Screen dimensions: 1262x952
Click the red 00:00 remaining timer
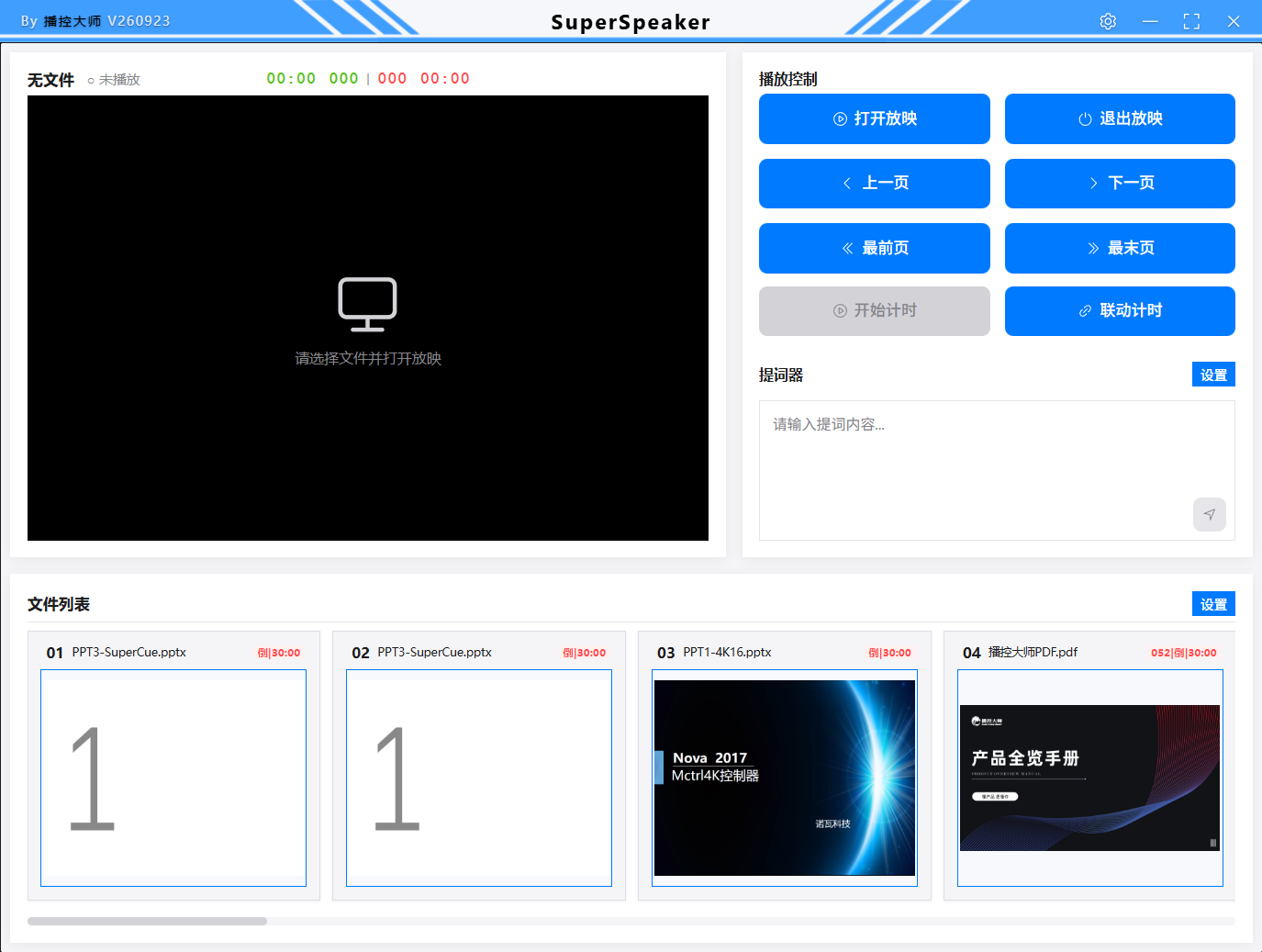(x=445, y=79)
